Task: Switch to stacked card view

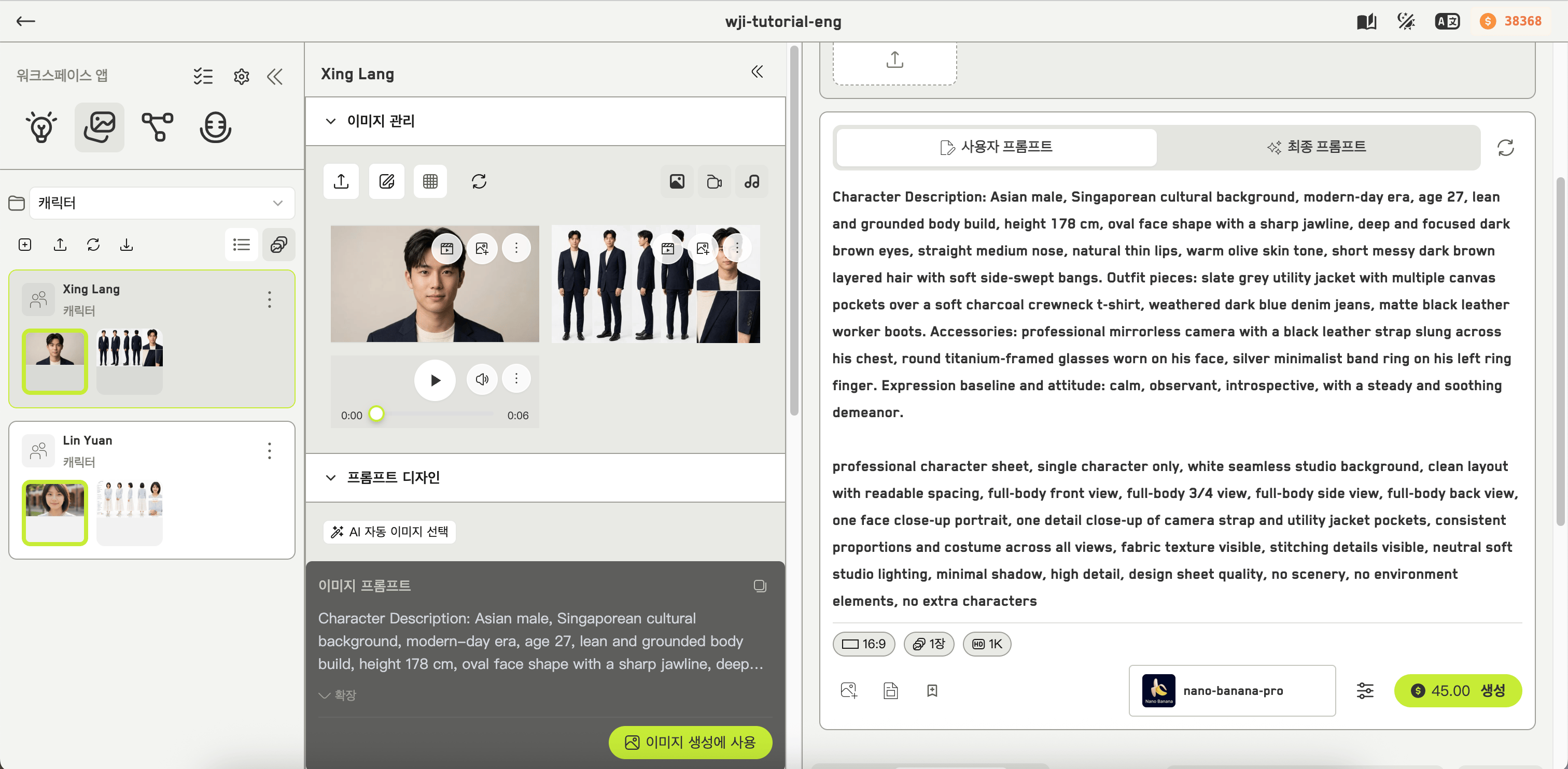Action: [279, 245]
